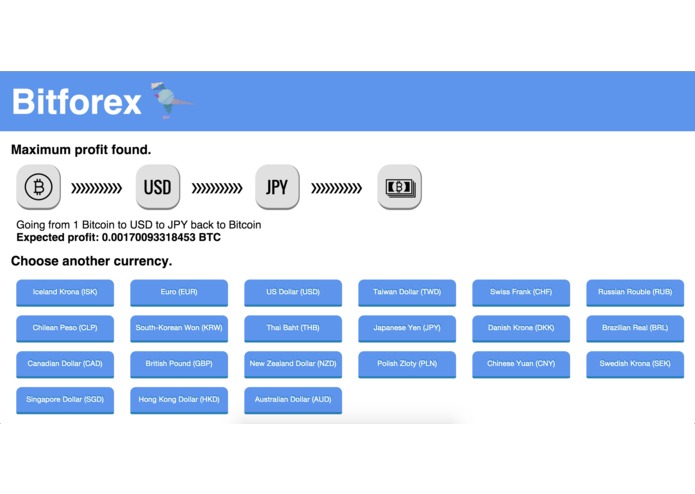Choose Thai Baht (THB) currency
The height and width of the screenshot is (494, 695).
pos(293,328)
